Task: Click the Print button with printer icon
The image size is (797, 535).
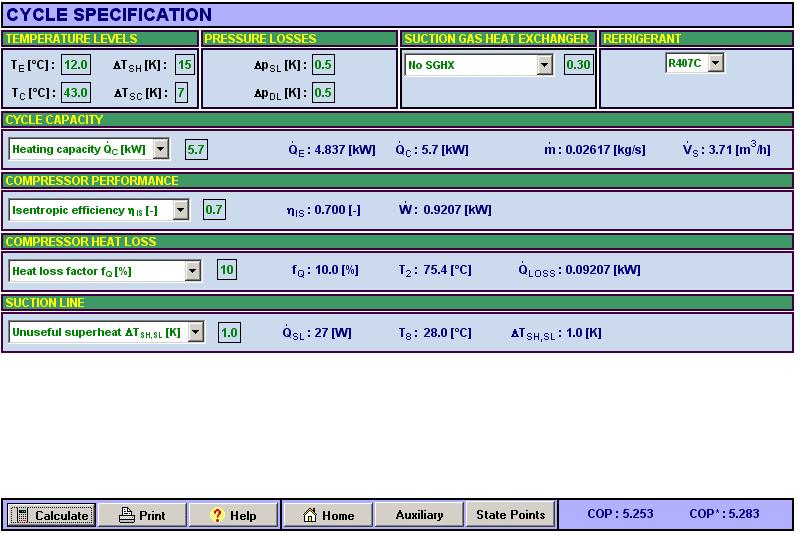Action: (142, 515)
